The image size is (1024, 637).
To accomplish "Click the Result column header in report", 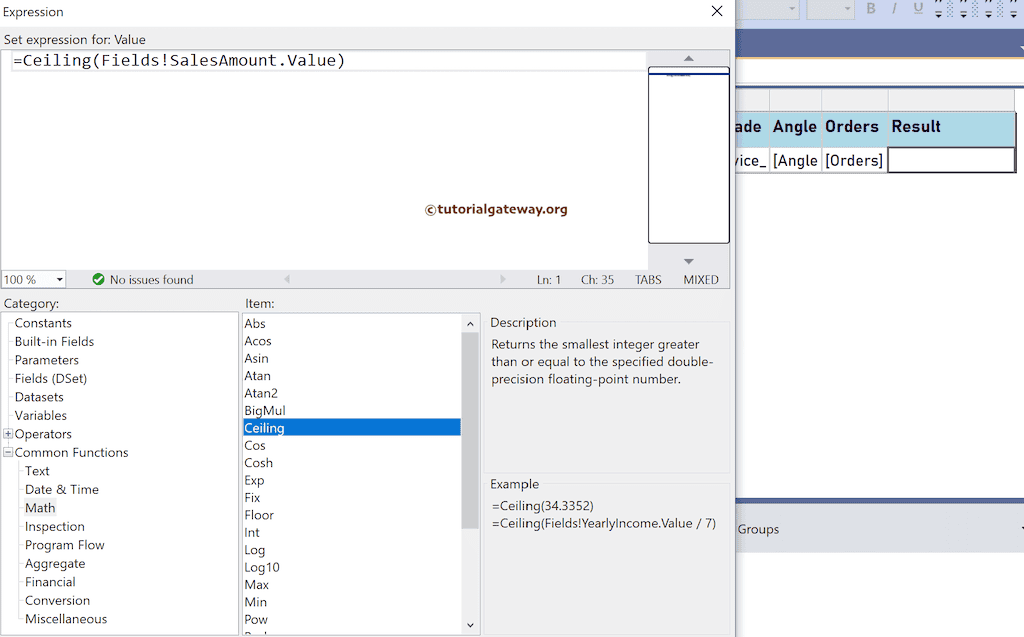I will (952, 127).
